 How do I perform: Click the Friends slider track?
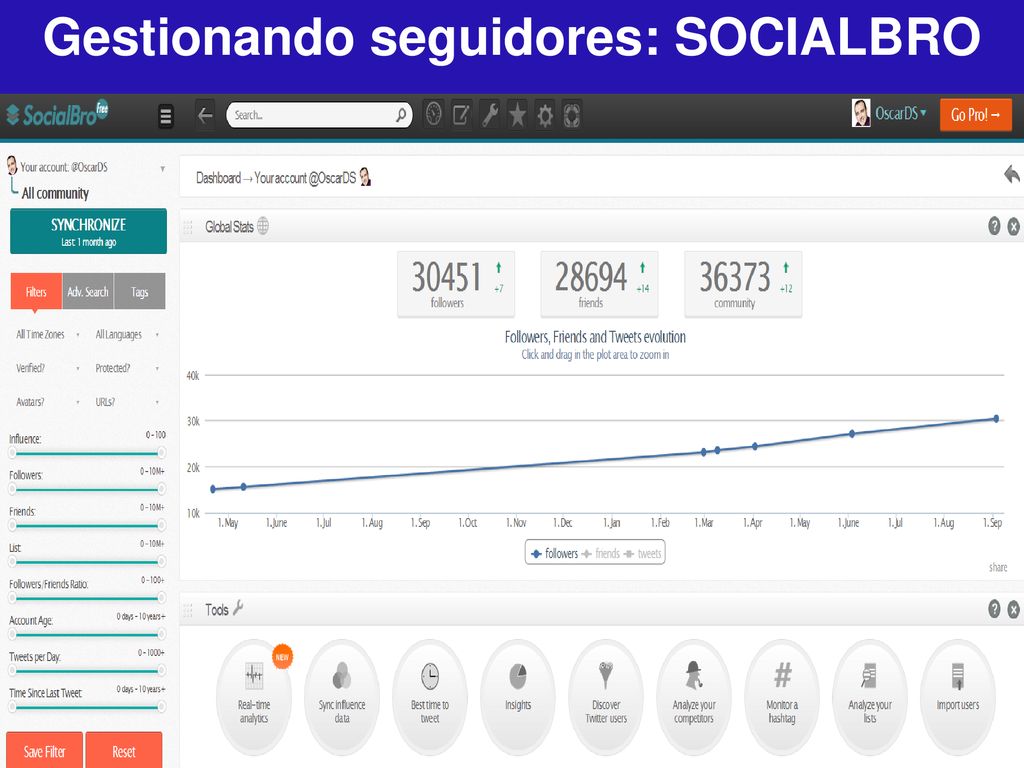tap(87, 526)
